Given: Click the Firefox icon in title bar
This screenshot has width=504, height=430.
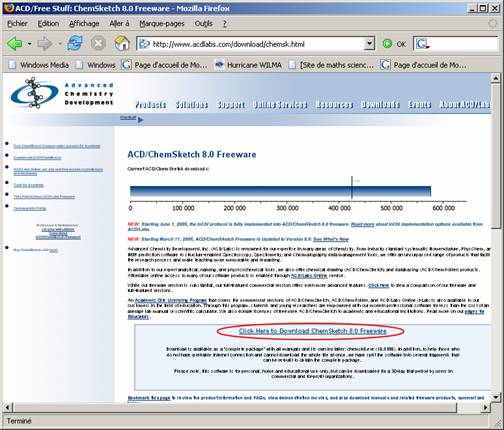Looking at the screenshot, I should point(9,8).
